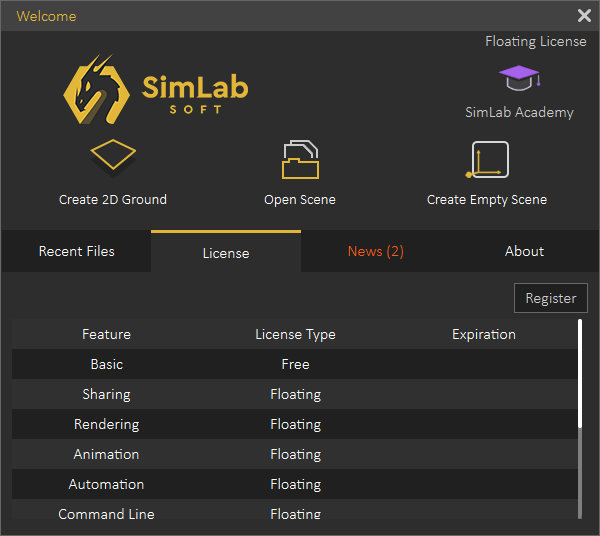Switch to the Recent Files tab
The image size is (600, 536).
tap(76, 251)
